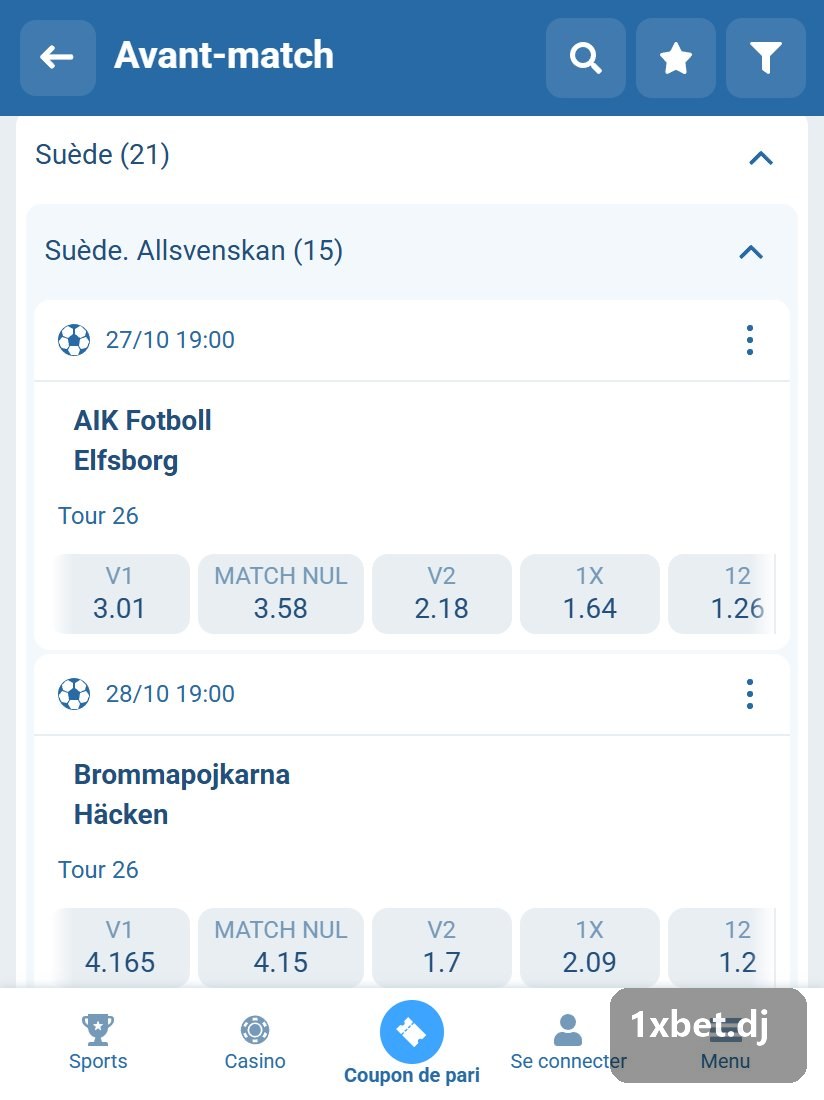Viewport: 824px width, 1100px height.
Task: Go back using the arrow button
Action: [58, 58]
